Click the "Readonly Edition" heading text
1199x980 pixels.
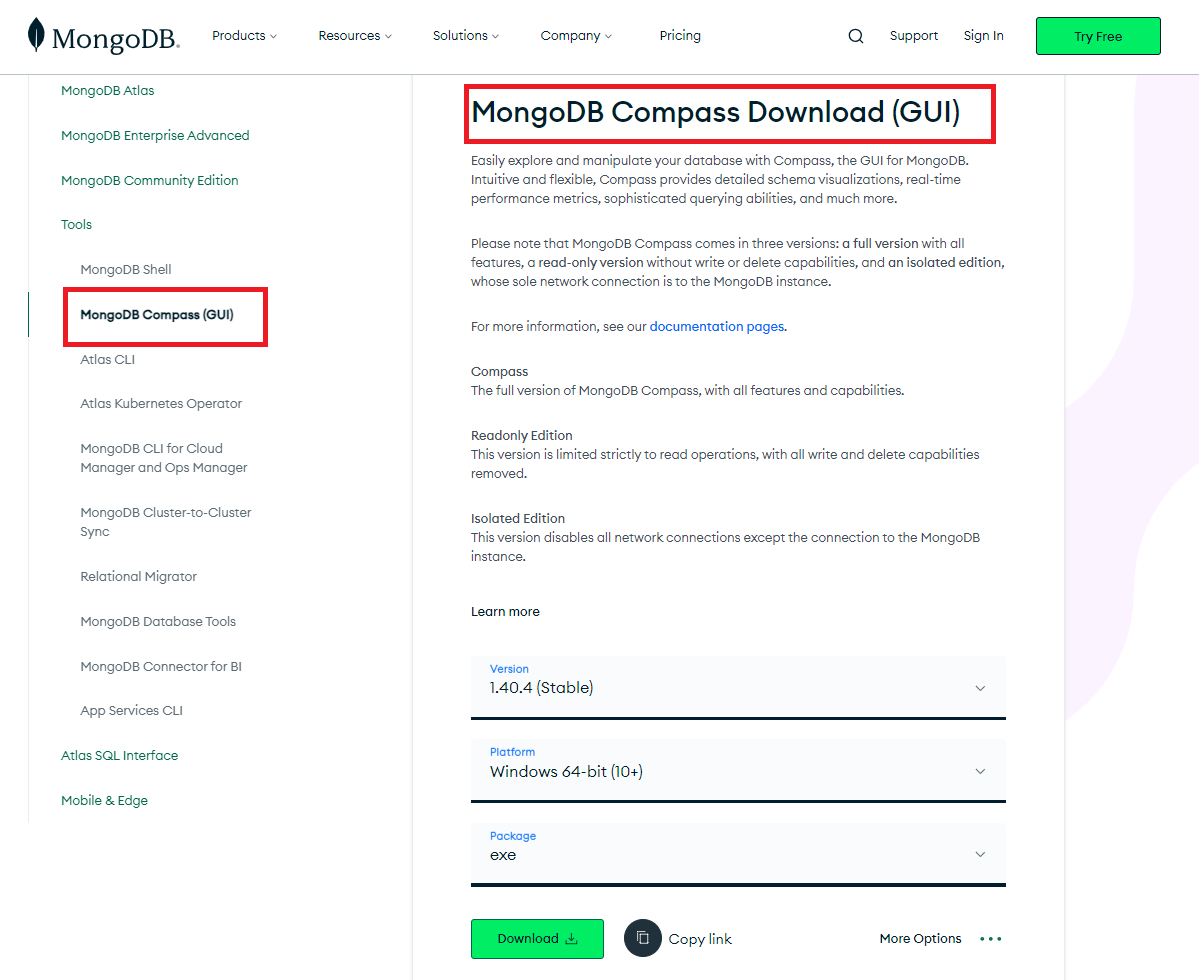[522, 436]
